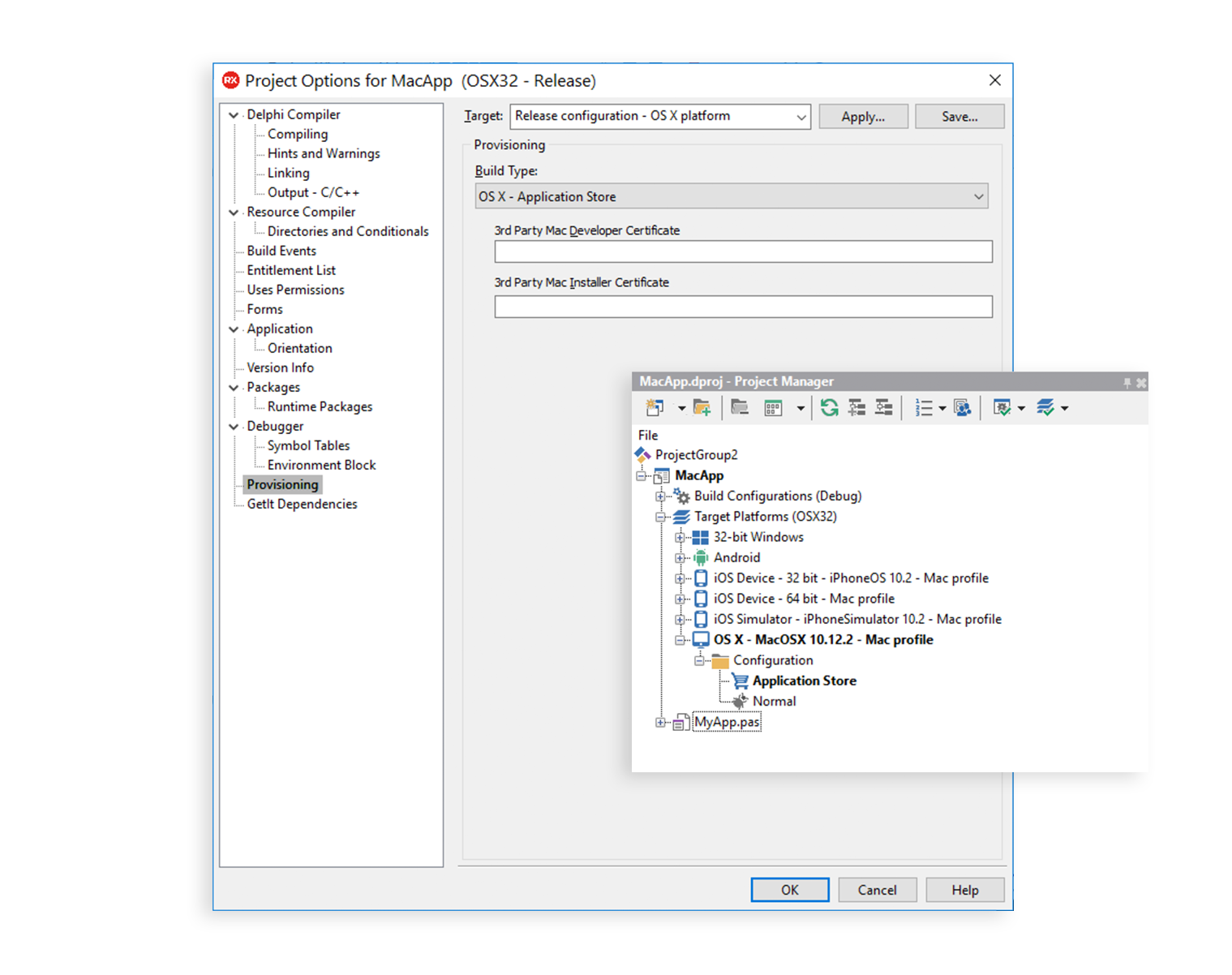Click the Android robot icon

tap(701, 558)
